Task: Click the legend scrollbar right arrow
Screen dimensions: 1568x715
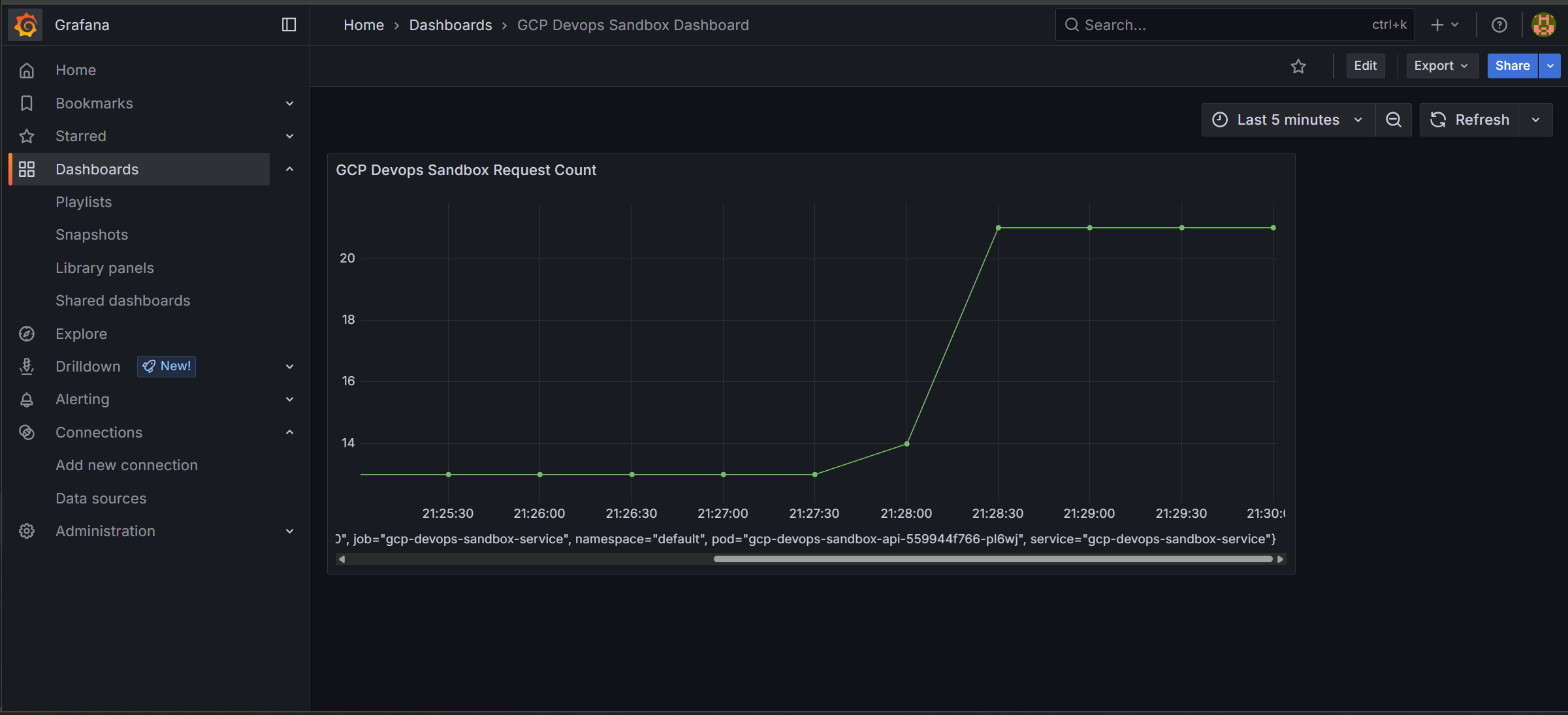Action: click(1281, 559)
